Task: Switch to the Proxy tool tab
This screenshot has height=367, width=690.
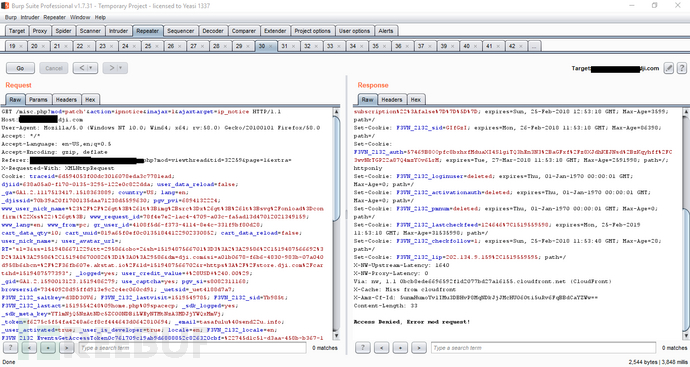Action: [40, 31]
